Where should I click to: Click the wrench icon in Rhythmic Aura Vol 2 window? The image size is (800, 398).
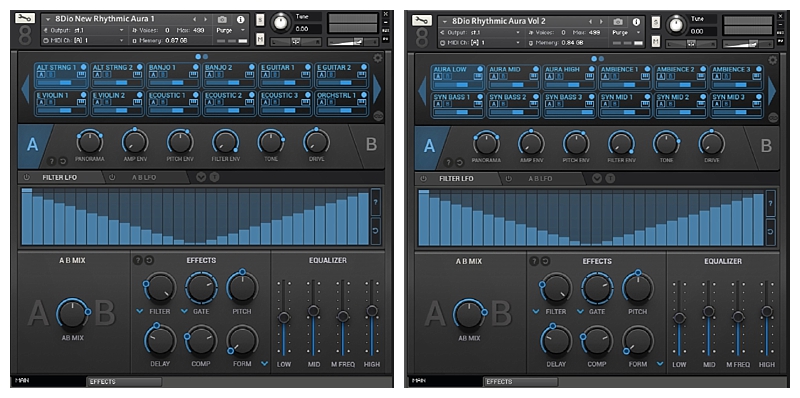[421, 20]
